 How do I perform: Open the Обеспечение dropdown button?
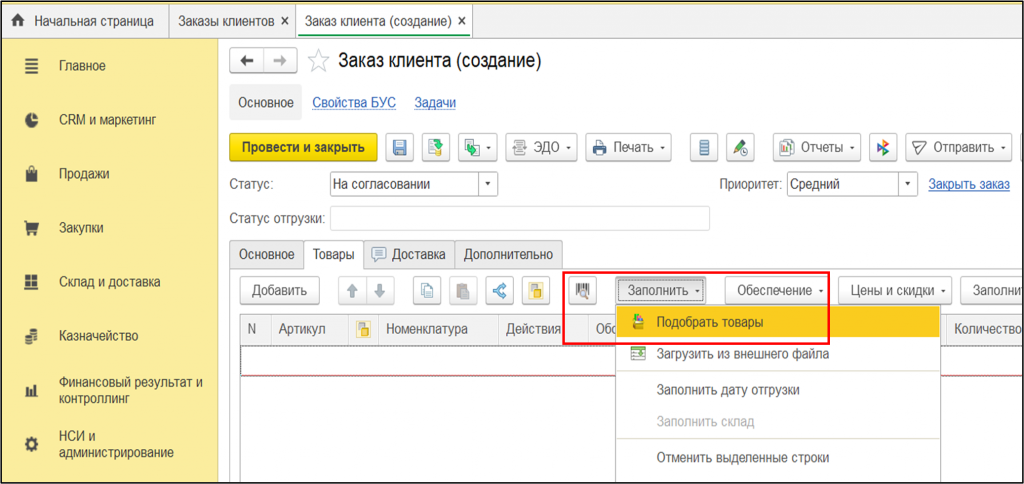pyautogui.click(x=779, y=291)
